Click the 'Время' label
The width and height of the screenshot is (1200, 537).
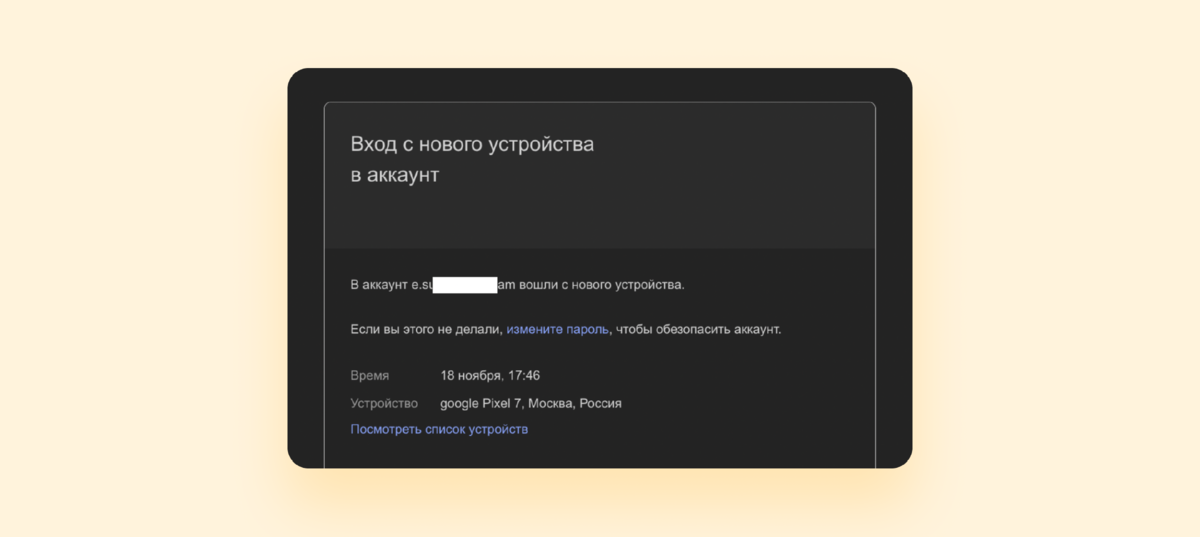pos(370,376)
